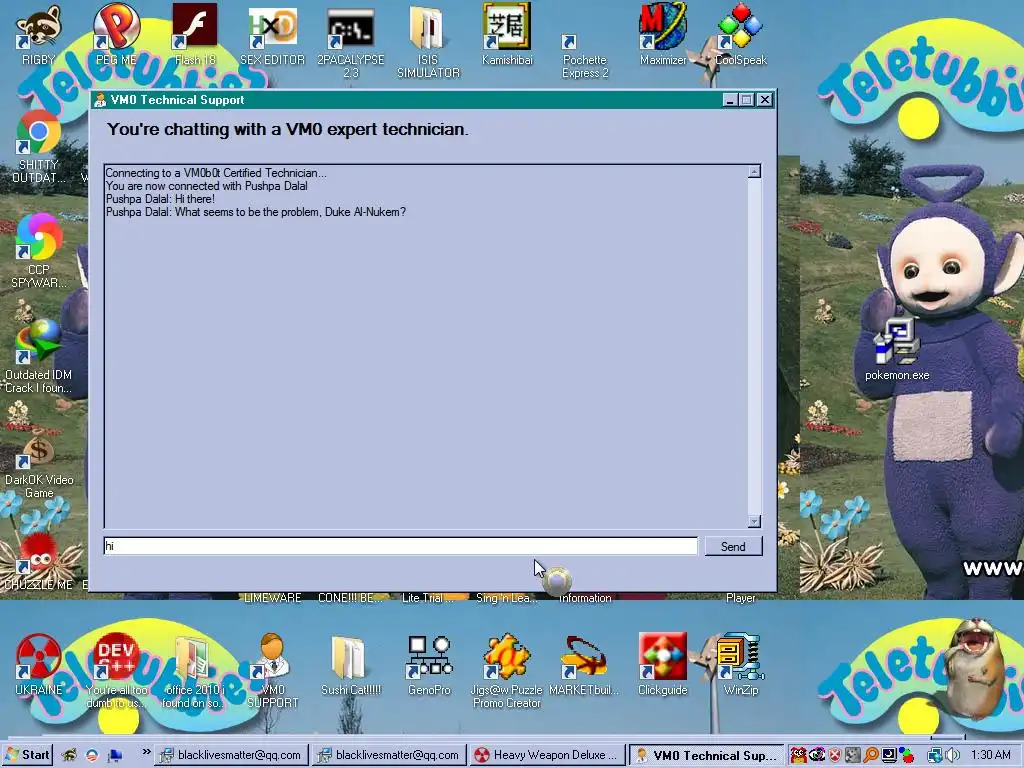Click the red shield tray icon
The width and height of the screenshot is (1024, 768).
coord(835,755)
